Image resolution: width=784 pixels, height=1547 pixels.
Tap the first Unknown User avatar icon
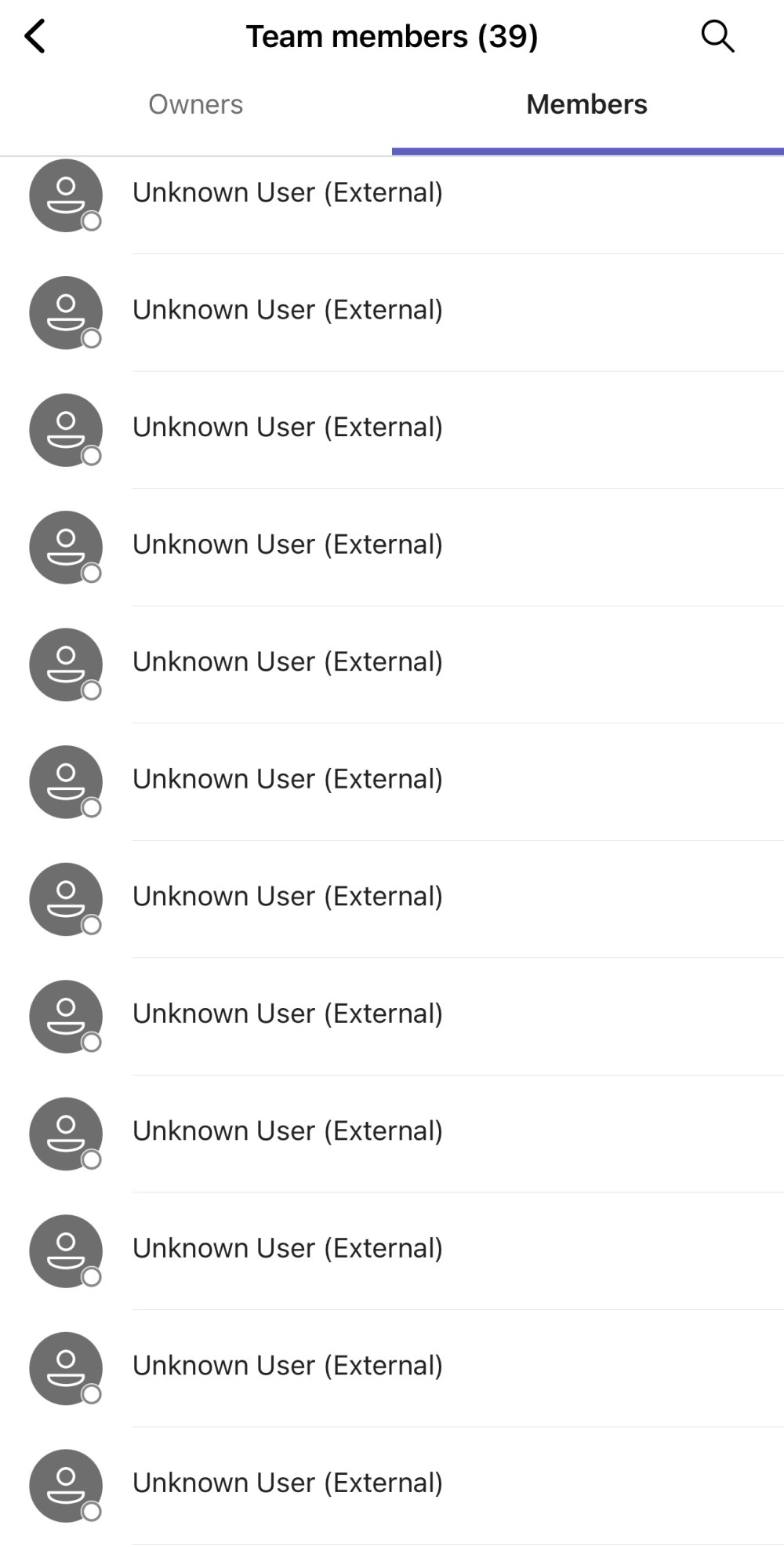coord(66,195)
